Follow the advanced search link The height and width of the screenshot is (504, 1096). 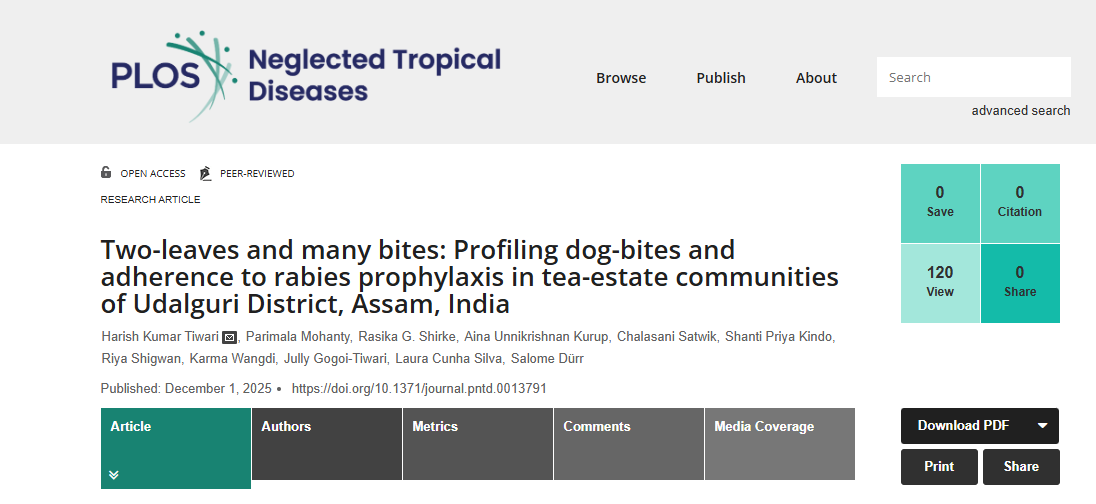coord(1021,111)
